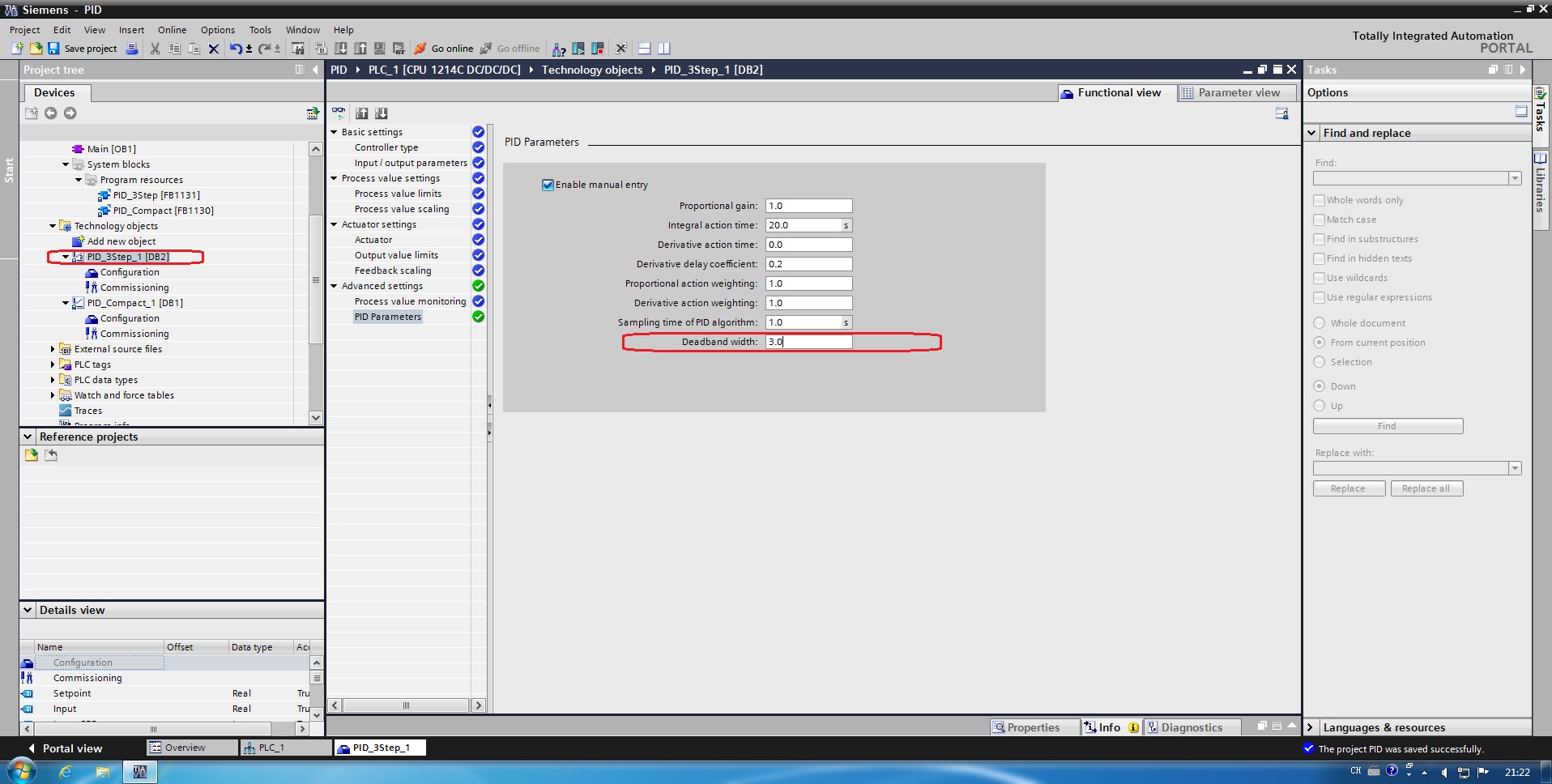Screen dimensions: 1552x784
Task: Click the Print icon in main toolbar
Action: click(132, 49)
